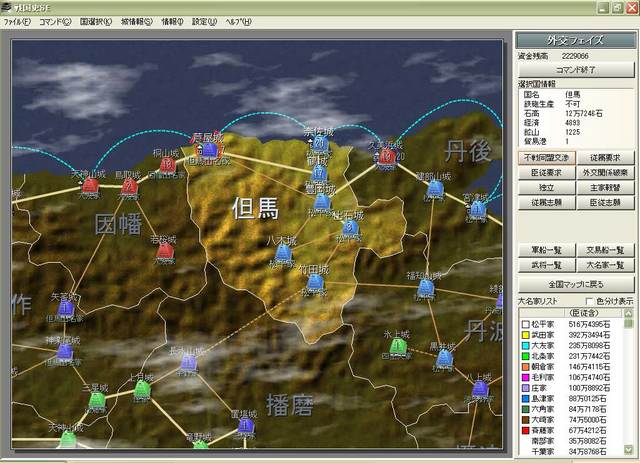Click the 不戦同盟交渉 button
Image resolution: width=640 pixels, height=463 pixels.
click(547, 158)
